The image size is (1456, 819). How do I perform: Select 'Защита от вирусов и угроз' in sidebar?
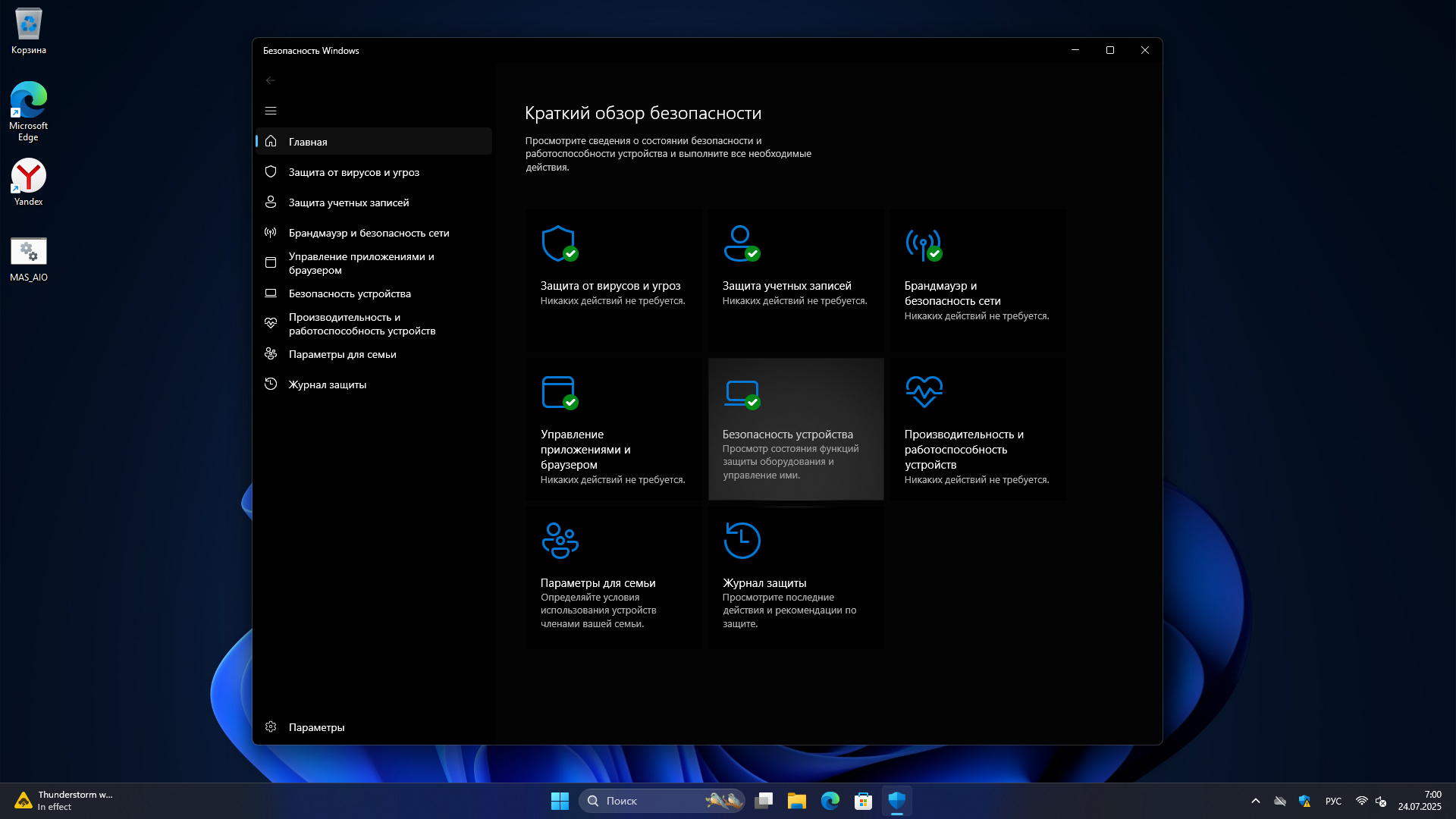(353, 172)
